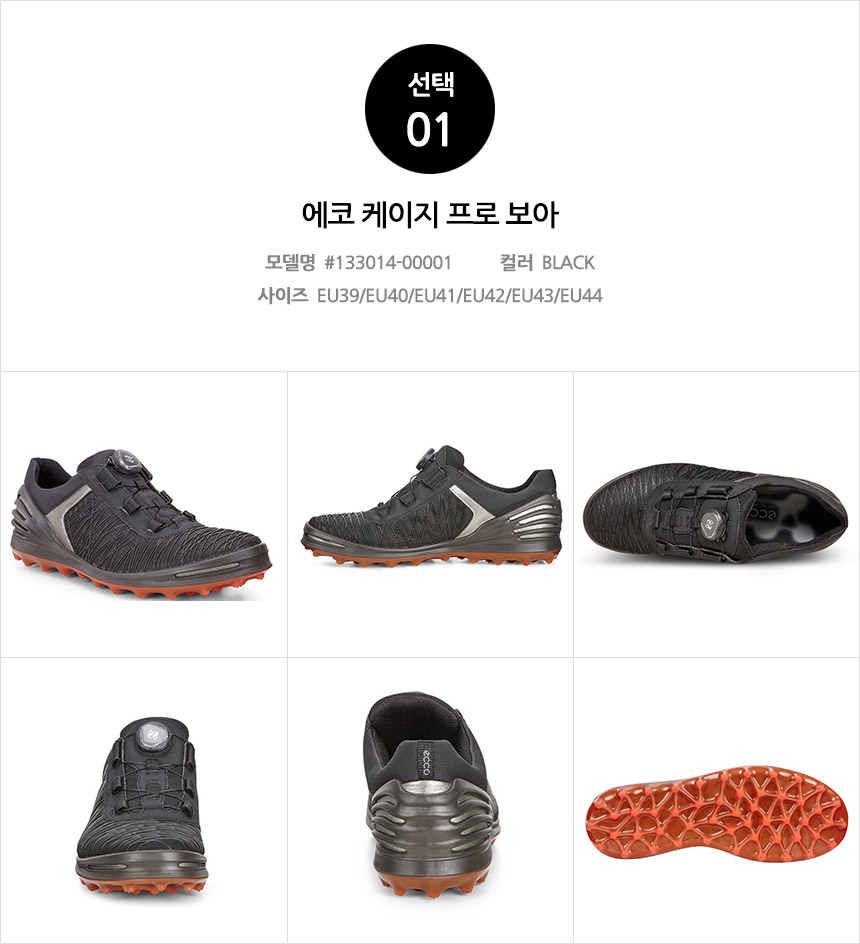The width and height of the screenshot is (860, 944).
Task: Click the BOA dial on angled shoe
Action: click(123, 461)
